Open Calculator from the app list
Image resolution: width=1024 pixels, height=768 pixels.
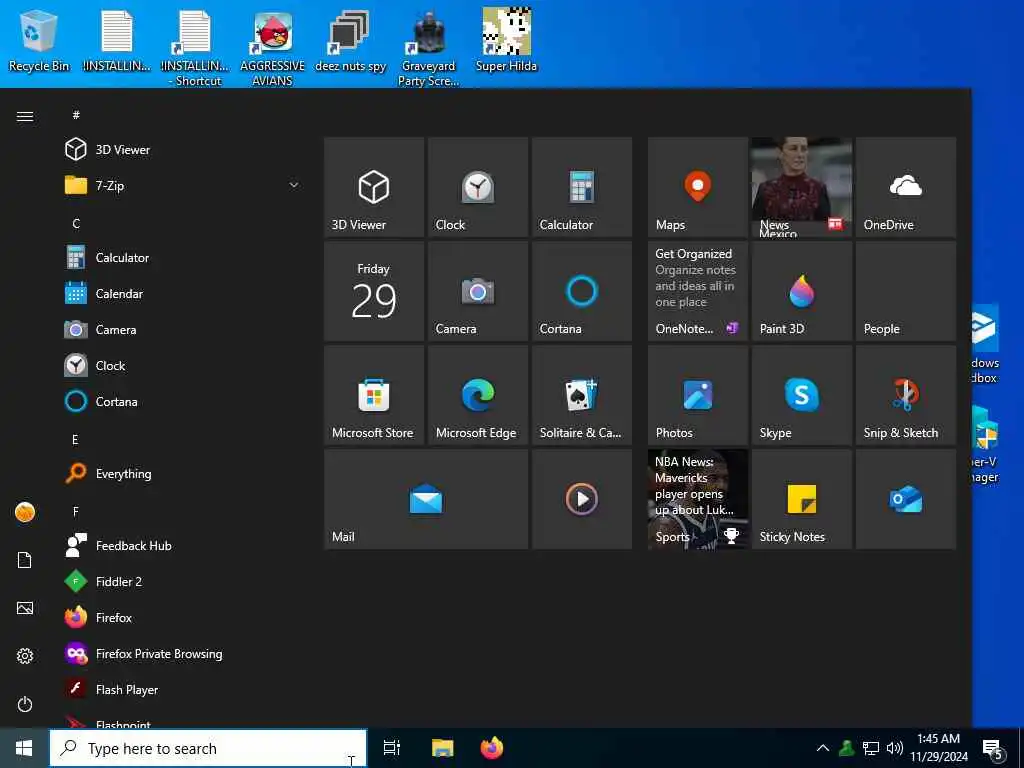point(183,257)
